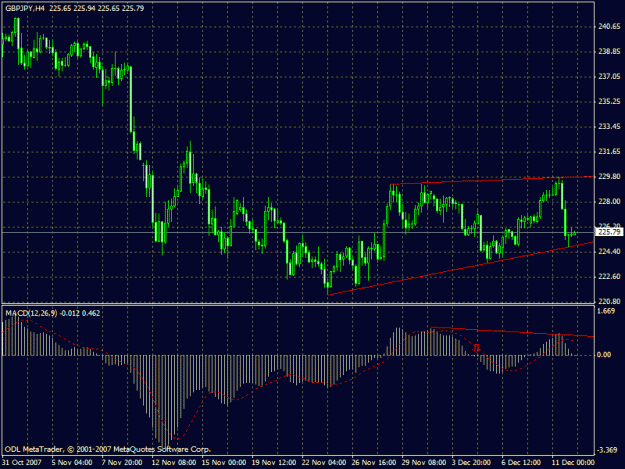Click the 31 Oct 2007 date label
Viewport: 625px width, 469px height.
(22, 462)
